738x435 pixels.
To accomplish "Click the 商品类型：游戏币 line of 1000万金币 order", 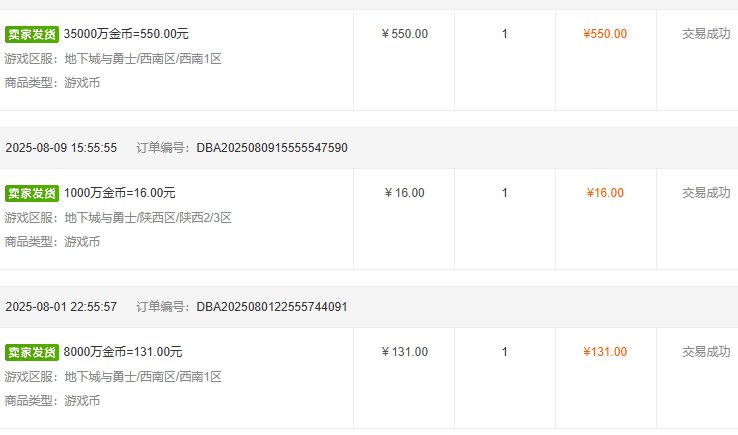I will point(52,242).
